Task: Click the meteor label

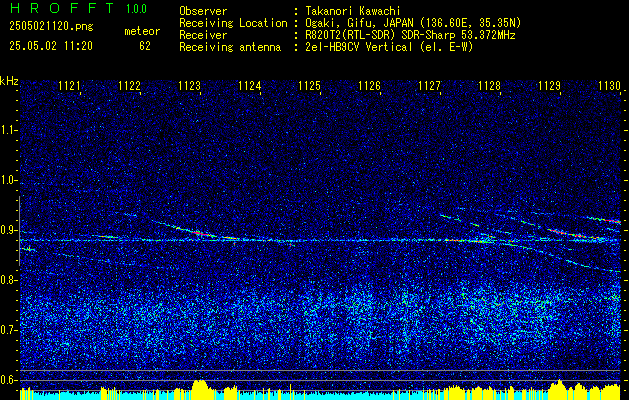Action: [142, 31]
